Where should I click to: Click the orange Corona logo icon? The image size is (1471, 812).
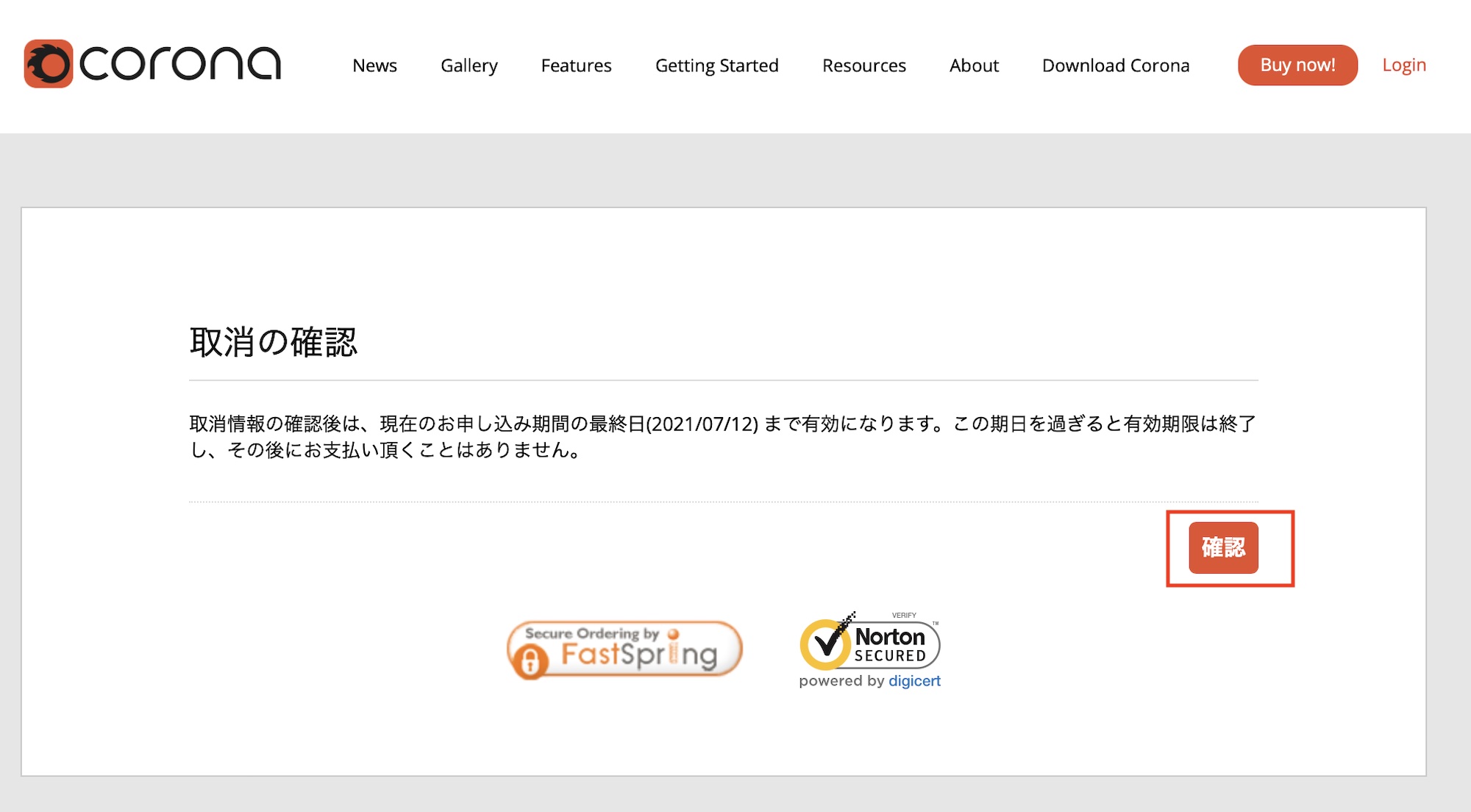[48, 64]
